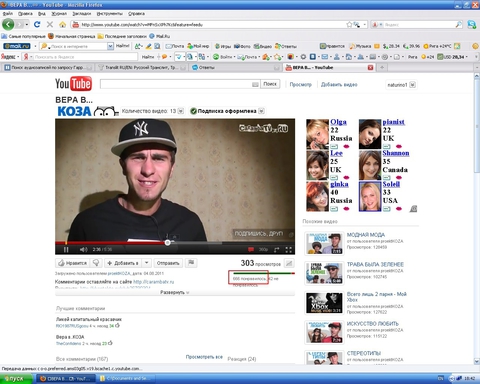
Task: Mute the video using the speaker icon
Action: pos(83,249)
